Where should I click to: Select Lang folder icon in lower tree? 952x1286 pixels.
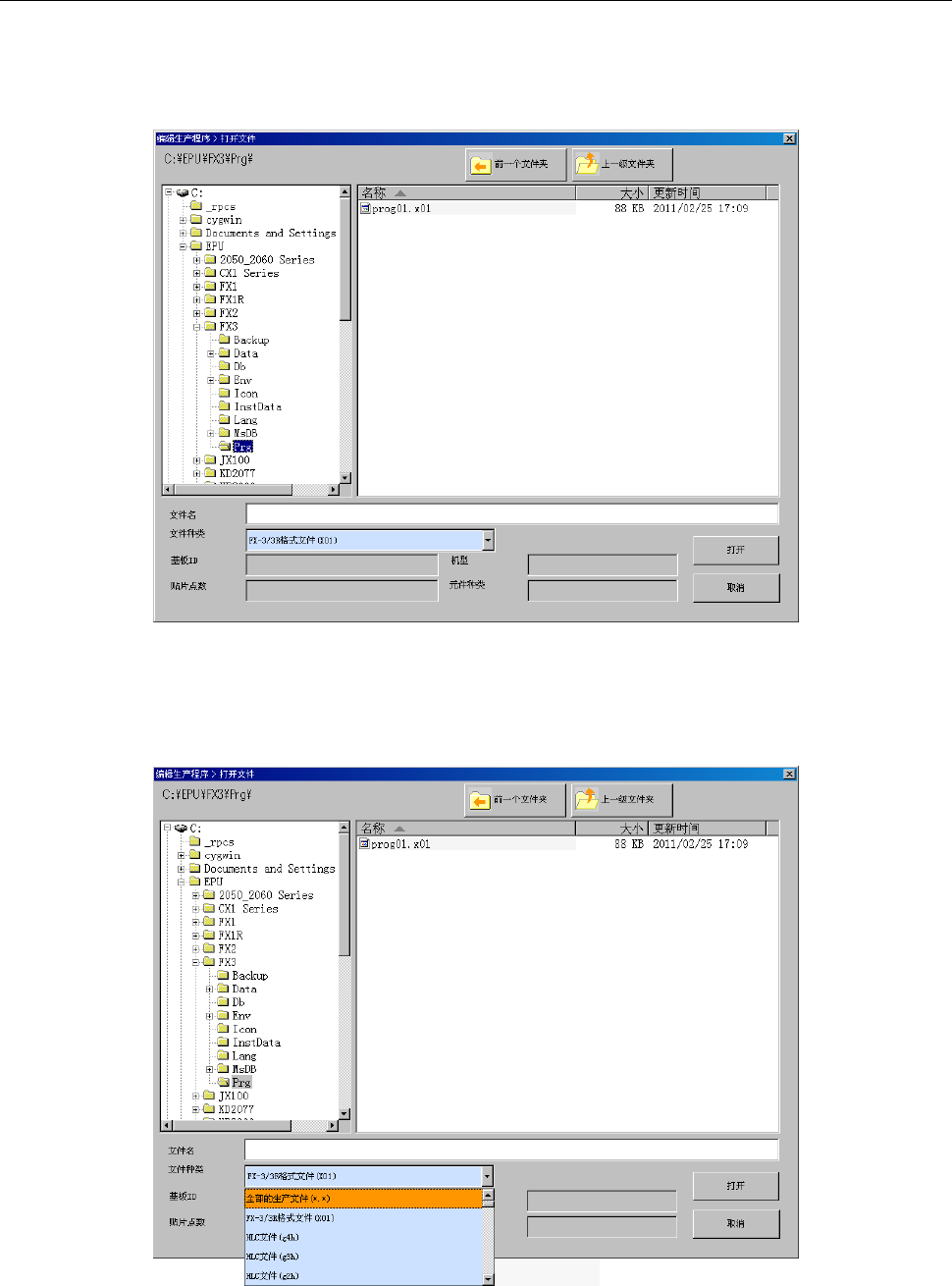tap(224, 1056)
